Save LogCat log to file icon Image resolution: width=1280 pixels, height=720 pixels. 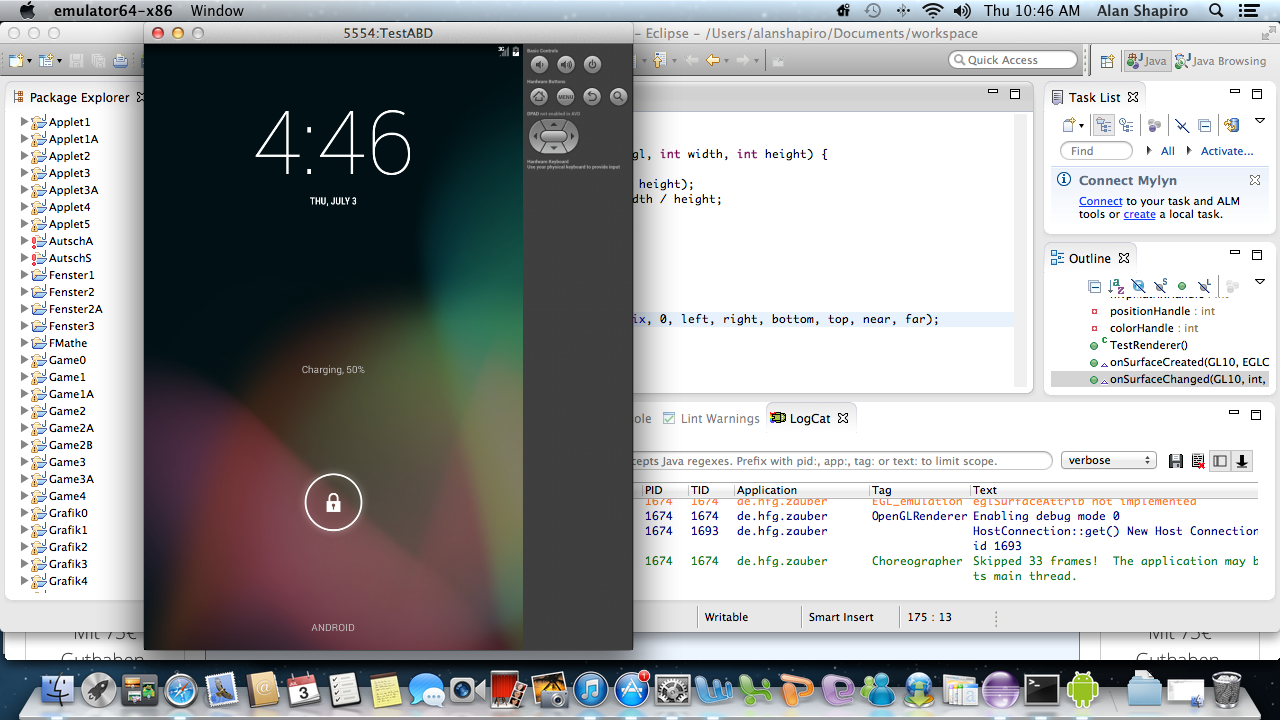pyautogui.click(x=1176, y=461)
